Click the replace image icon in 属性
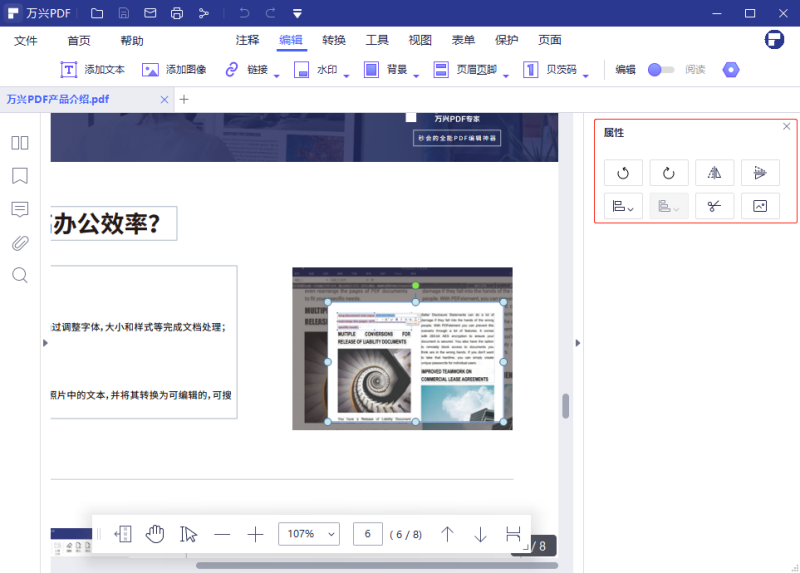The image size is (800, 573). pos(760,206)
